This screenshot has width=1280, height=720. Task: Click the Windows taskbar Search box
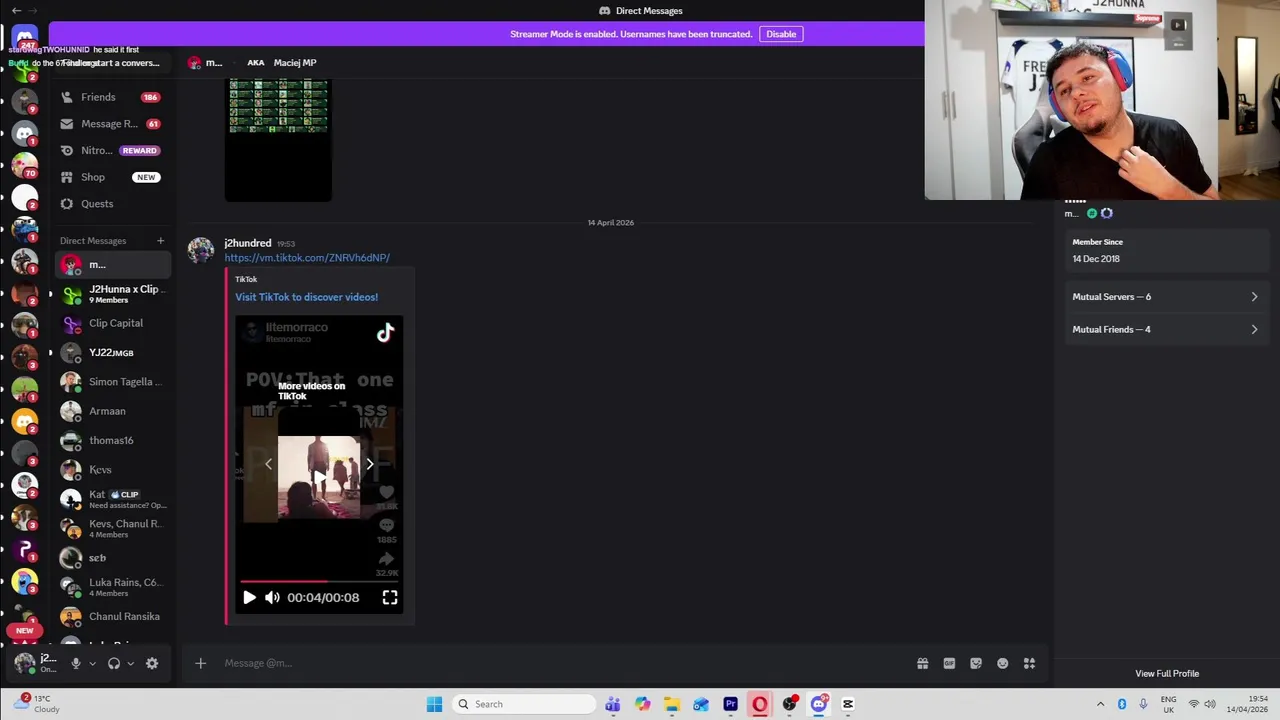point(522,704)
